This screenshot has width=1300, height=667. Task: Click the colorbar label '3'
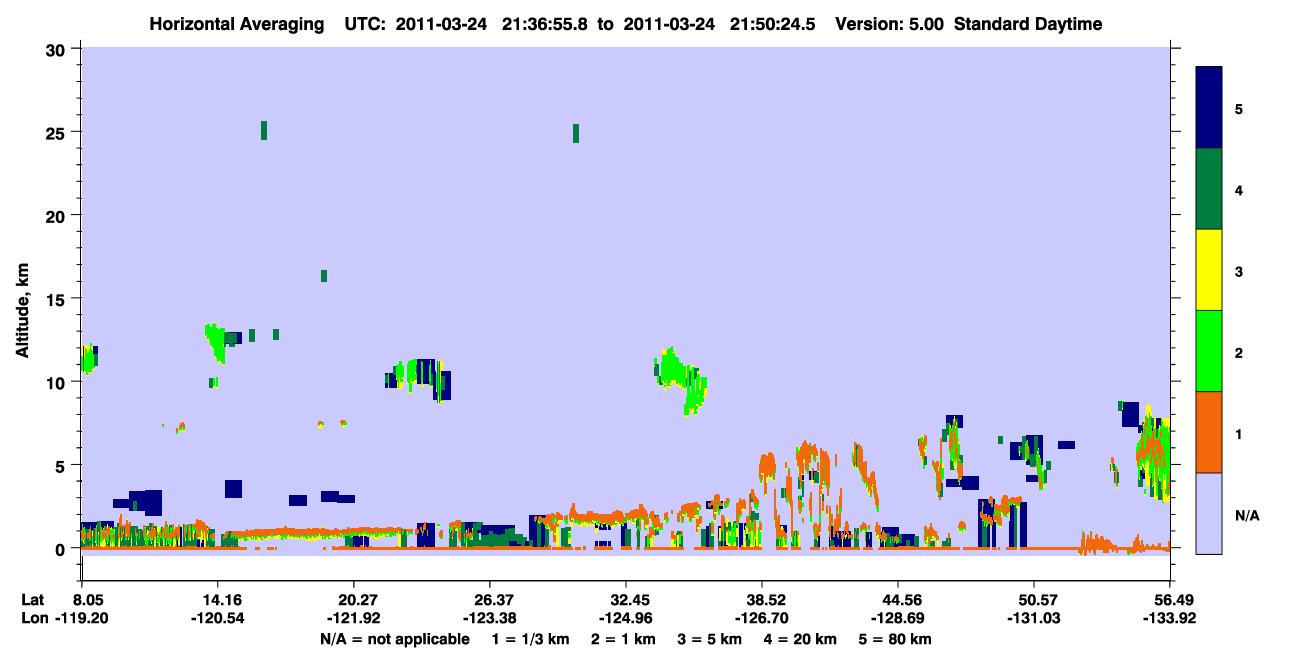[x=1239, y=271]
